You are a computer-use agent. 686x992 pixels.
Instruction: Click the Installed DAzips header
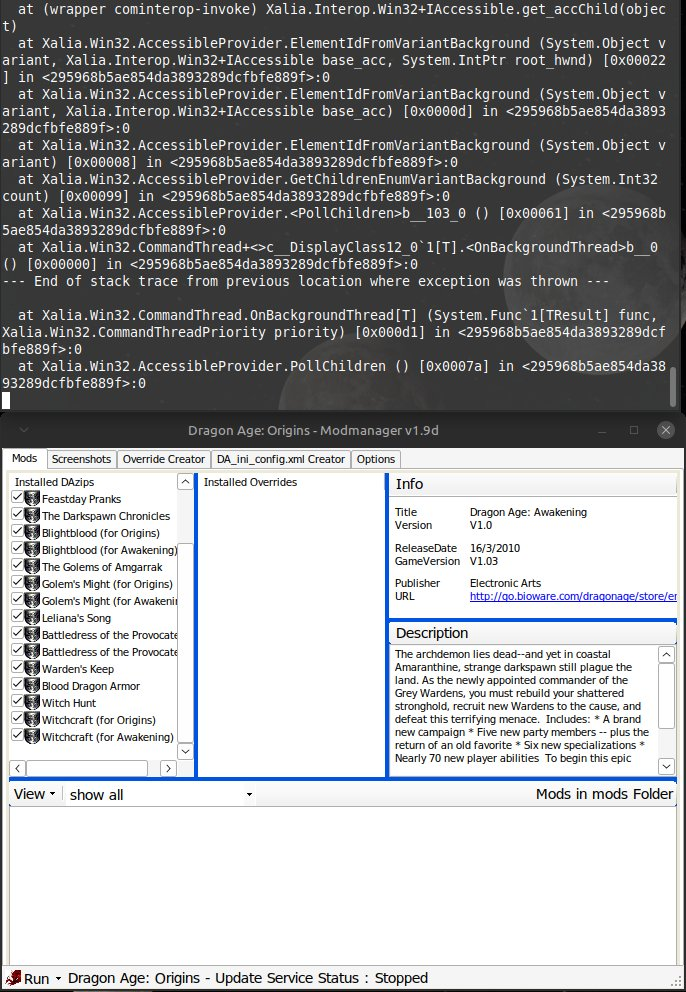[x=54, y=482]
